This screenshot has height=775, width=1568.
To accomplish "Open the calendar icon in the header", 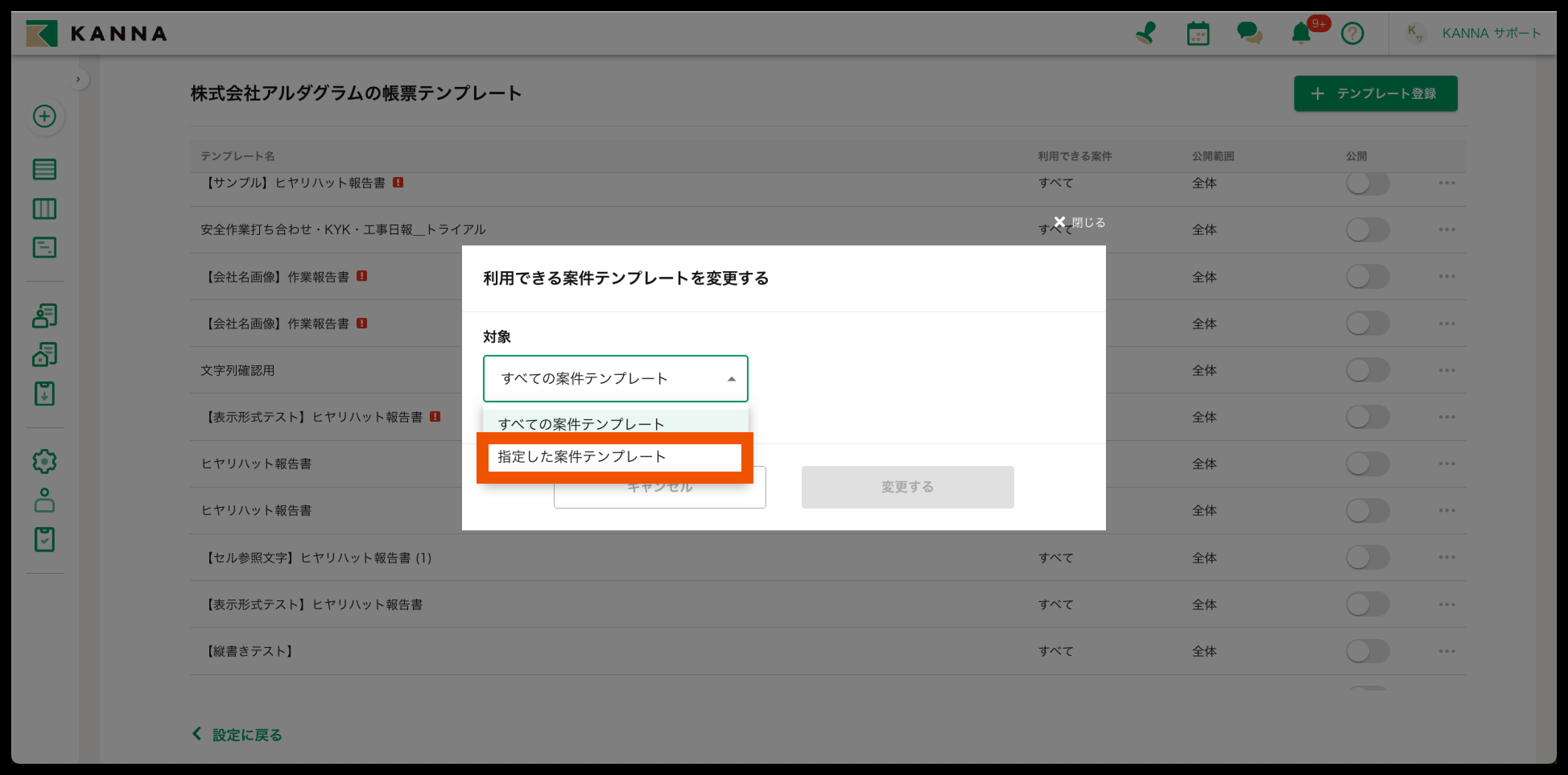I will [1197, 33].
